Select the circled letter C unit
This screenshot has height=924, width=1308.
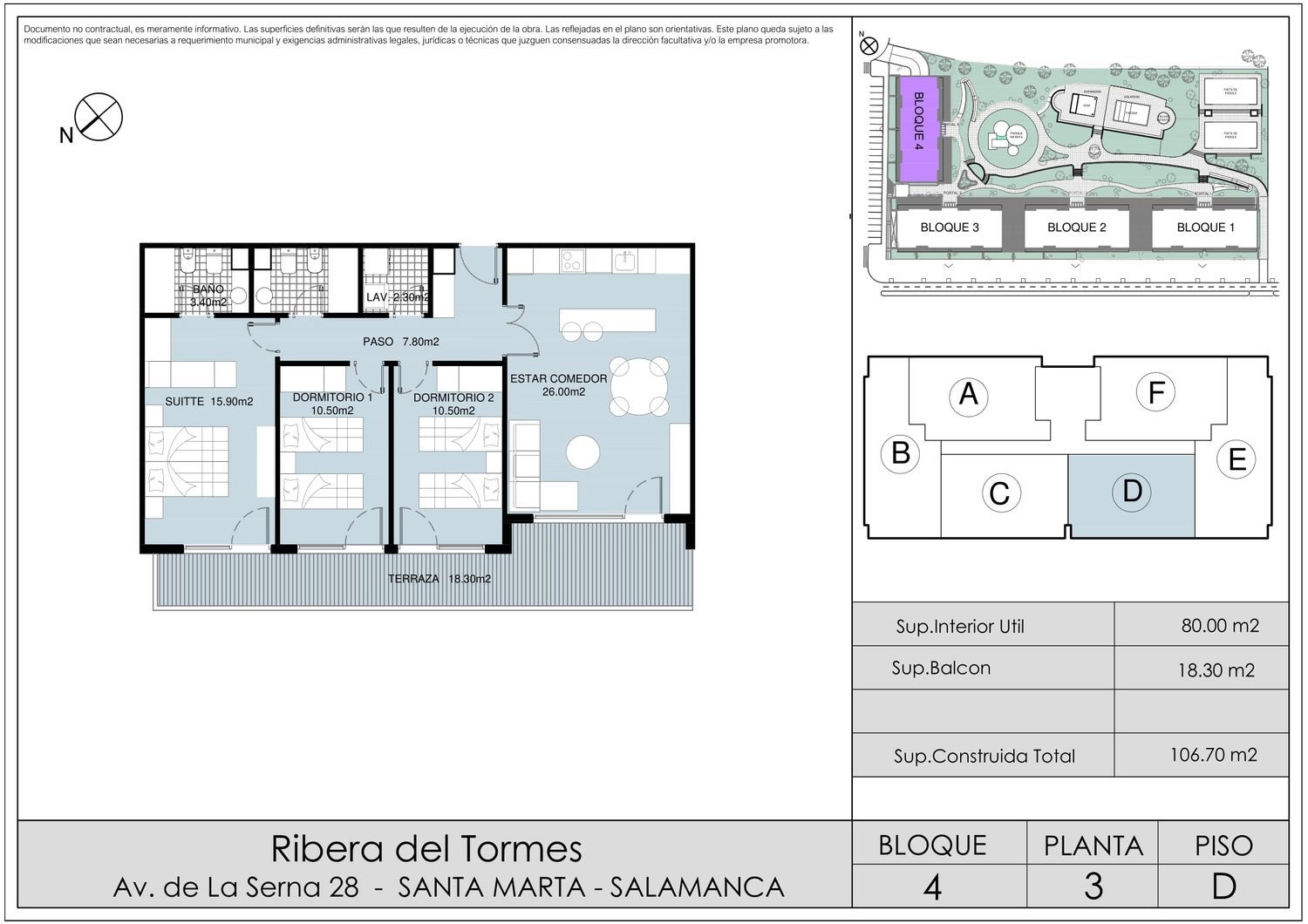(999, 493)
